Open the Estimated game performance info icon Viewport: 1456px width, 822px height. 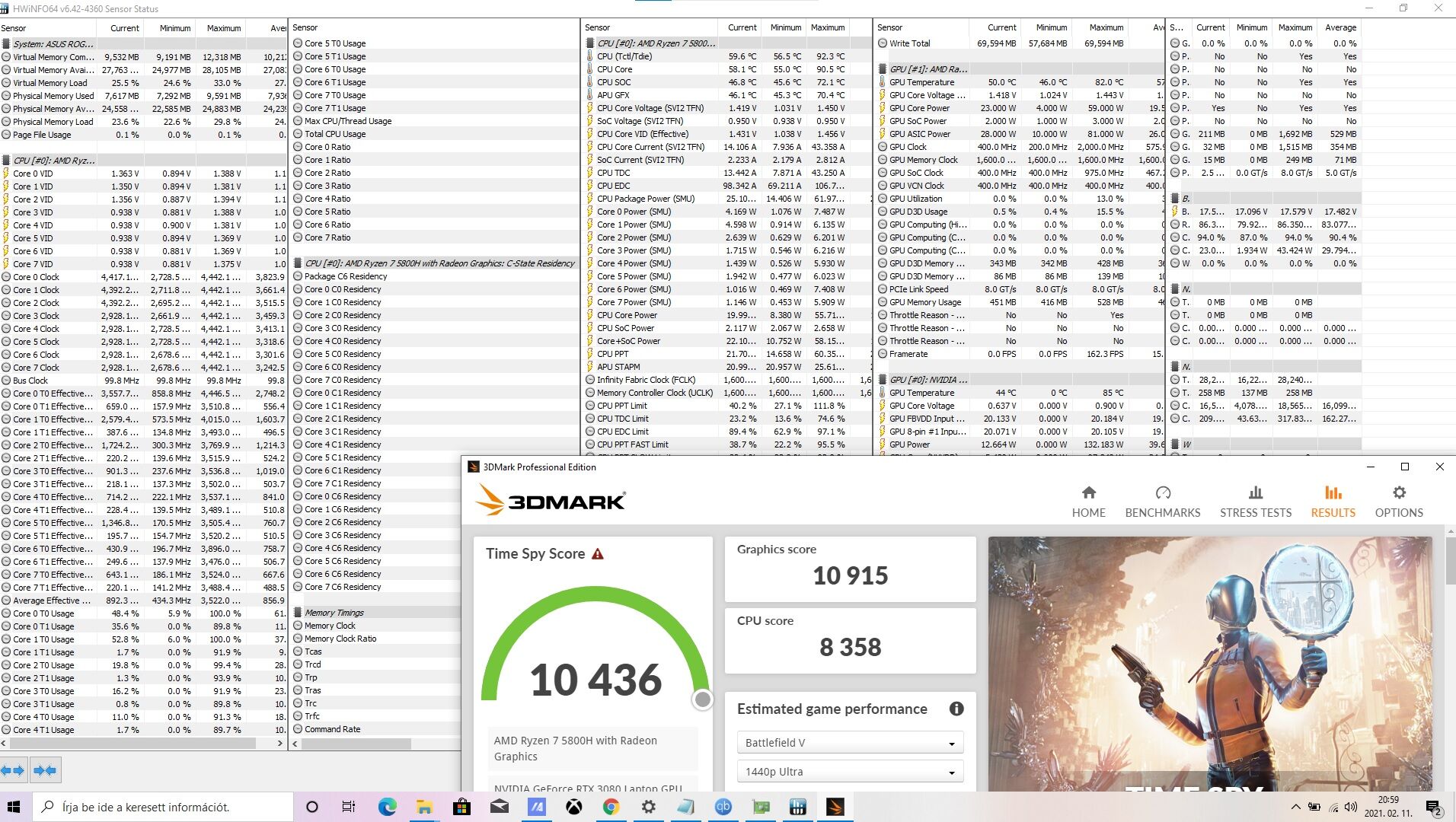[x=956, y=709]
